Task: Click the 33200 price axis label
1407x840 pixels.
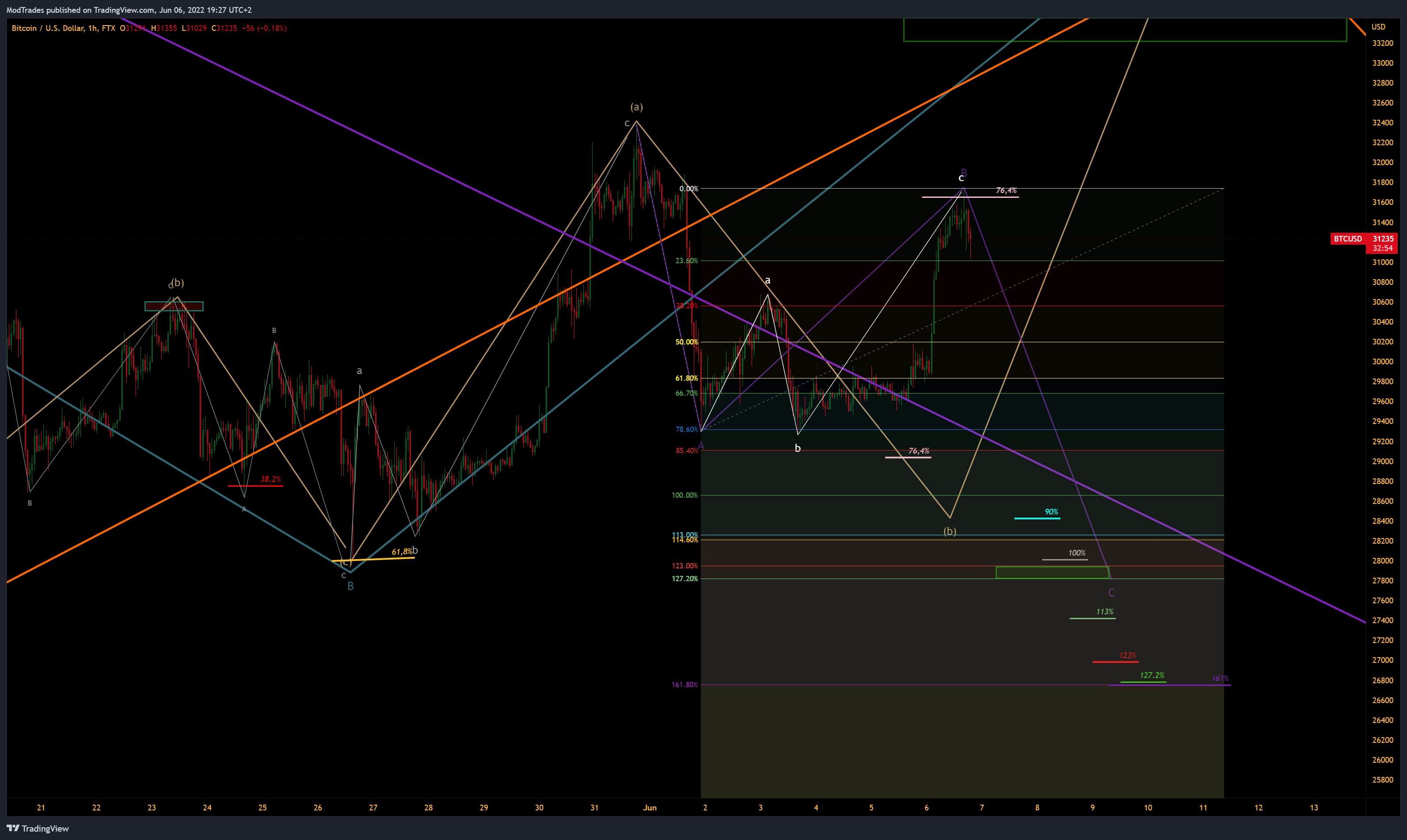Action: [x=1383, y=43]
